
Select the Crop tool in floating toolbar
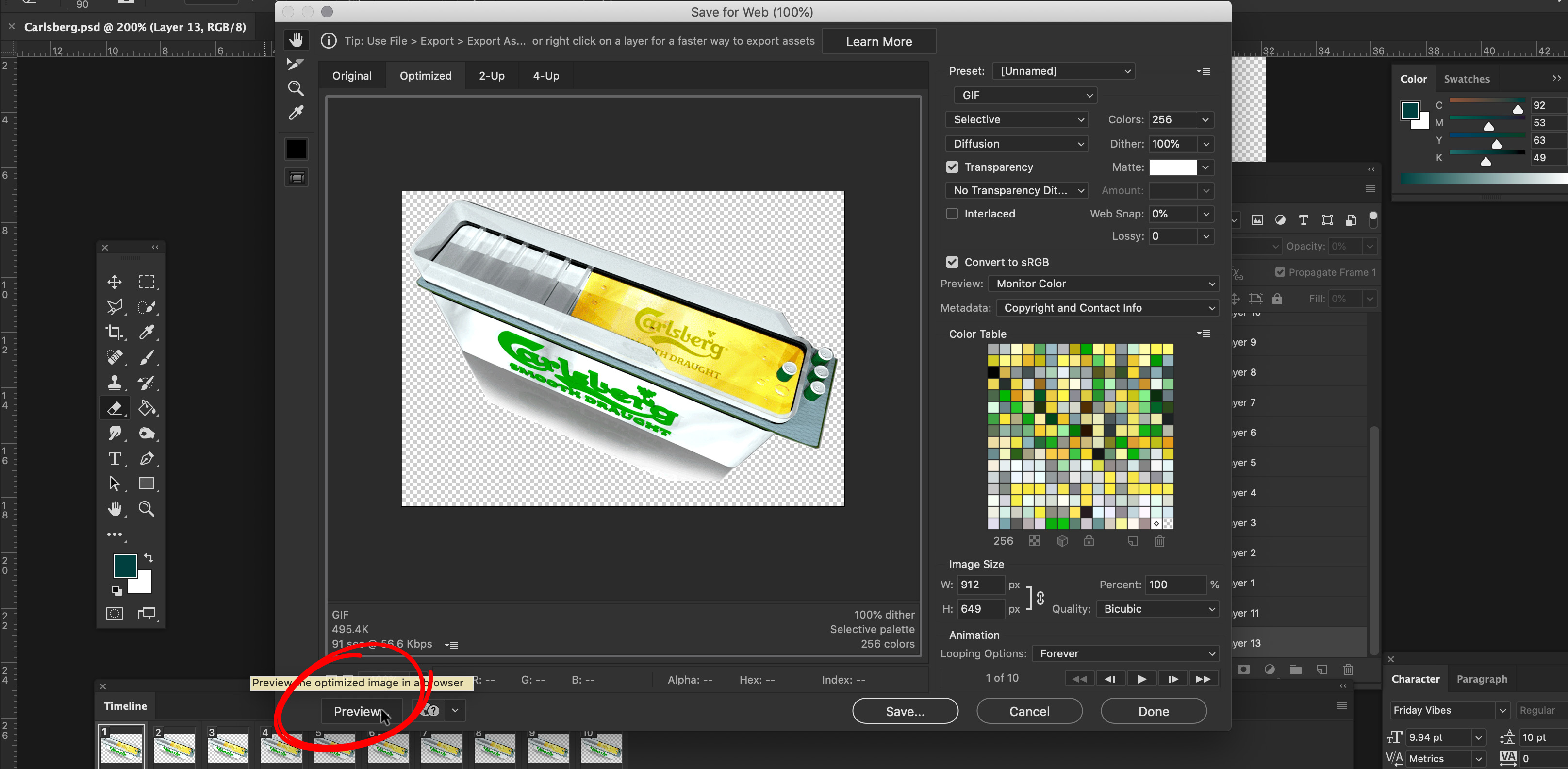(x=115, y=333)
